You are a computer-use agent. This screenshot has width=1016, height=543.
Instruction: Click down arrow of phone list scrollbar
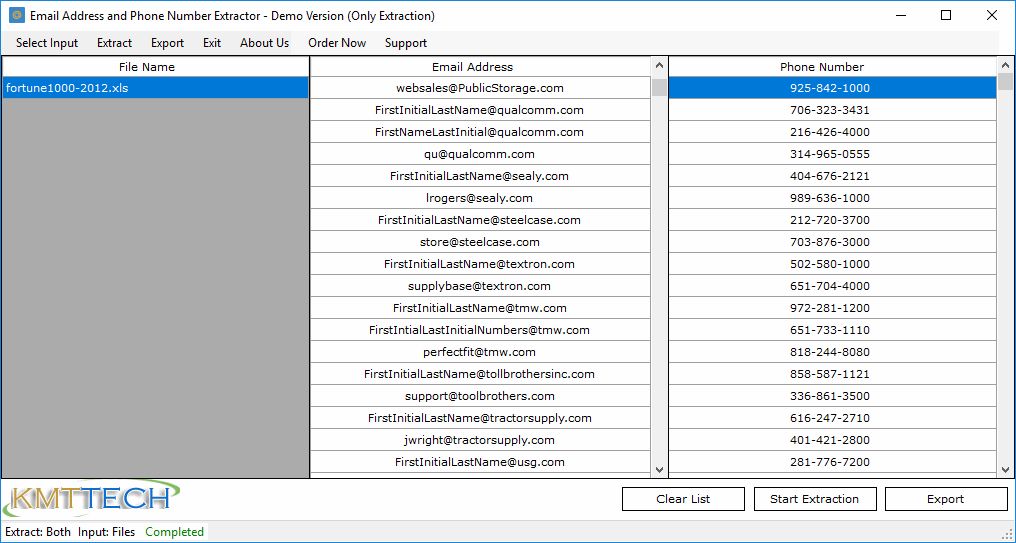point(1005,469)
